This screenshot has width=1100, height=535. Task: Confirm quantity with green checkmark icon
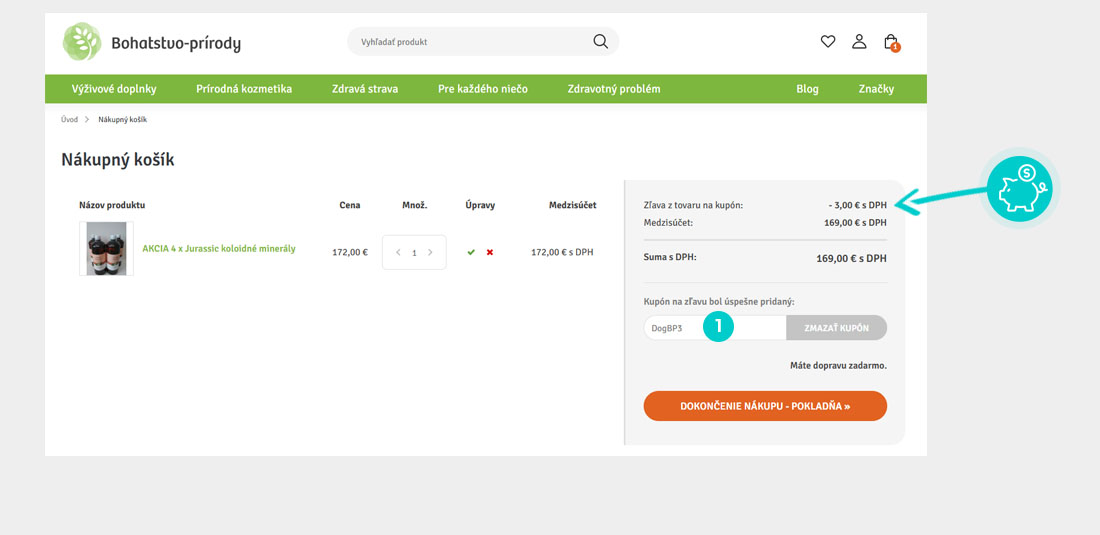tap(471, 252)
